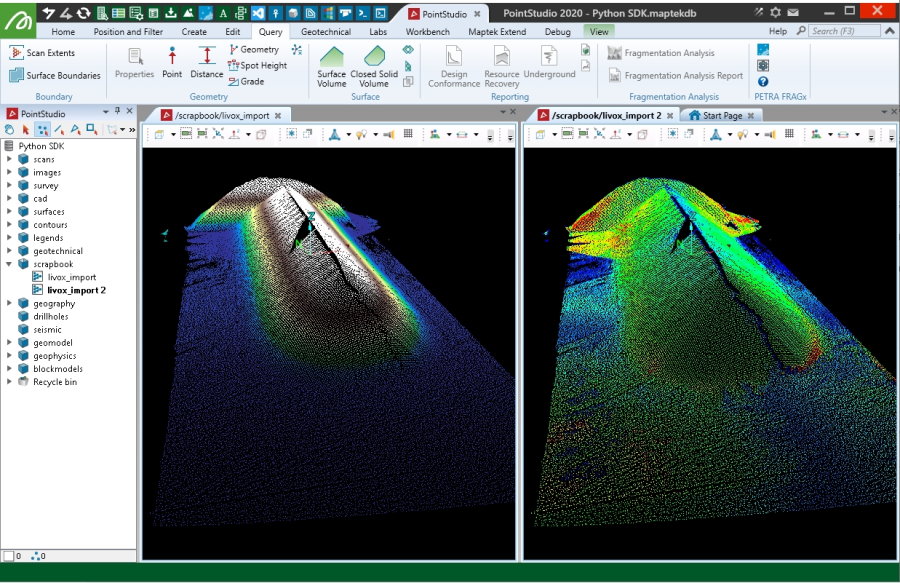
Task: Click the Fragmentation Analysis Report button
Action: [x=675, y=75]
